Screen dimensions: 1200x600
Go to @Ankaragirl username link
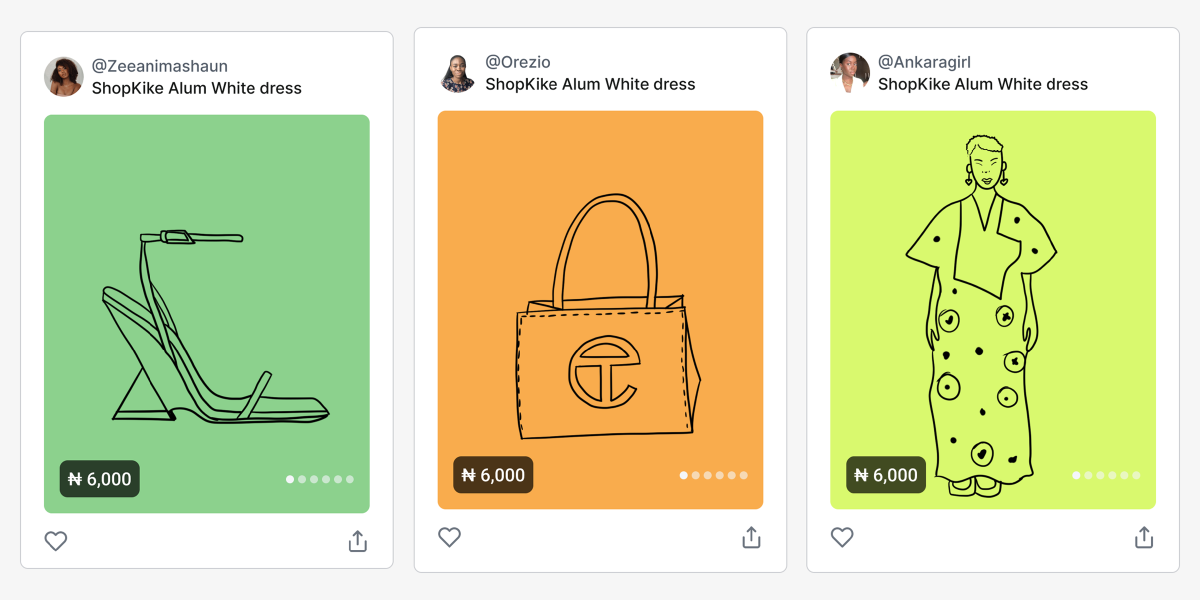coord(925,62)
